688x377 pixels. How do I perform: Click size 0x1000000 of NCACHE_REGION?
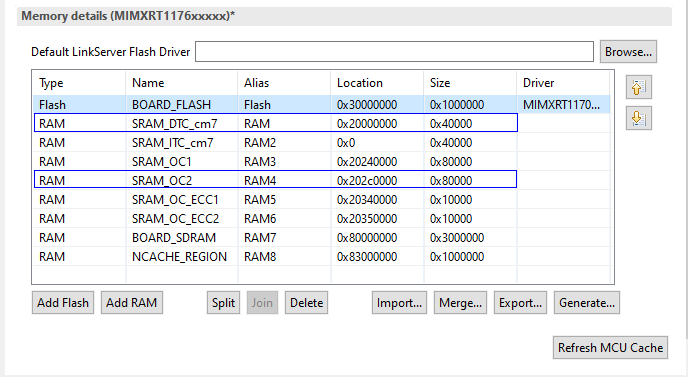[x=457, y=257]
